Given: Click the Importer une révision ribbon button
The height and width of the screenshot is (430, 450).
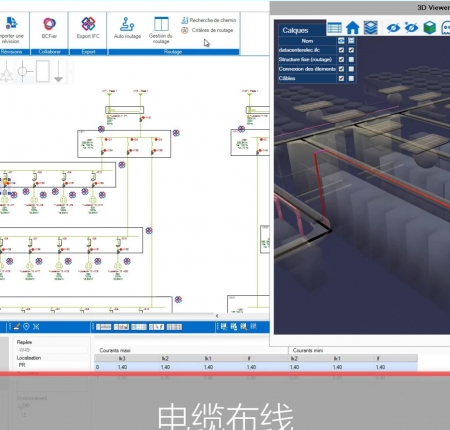Looking at the screenshot, I should [11, 30].
